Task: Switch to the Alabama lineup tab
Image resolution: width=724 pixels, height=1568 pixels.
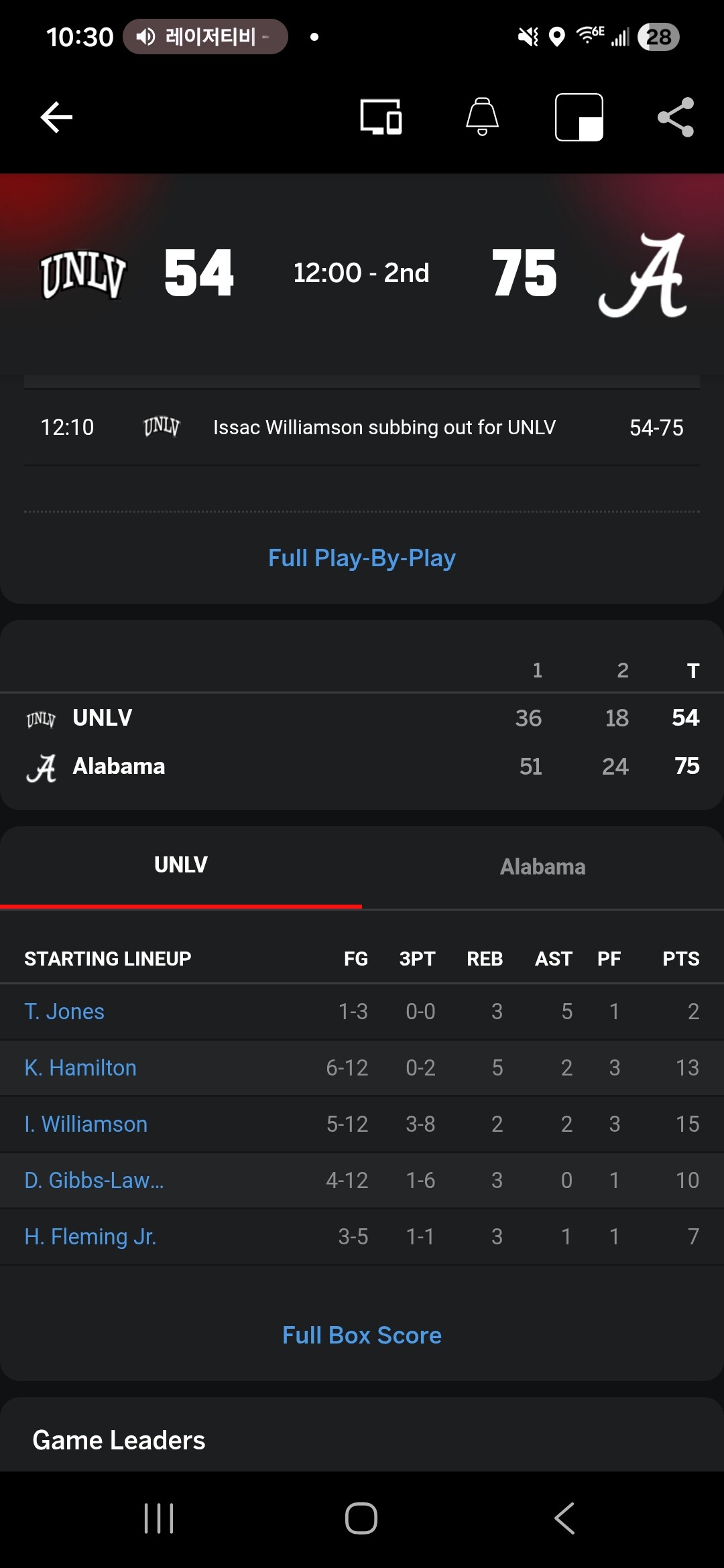Action: coord(542,867)
